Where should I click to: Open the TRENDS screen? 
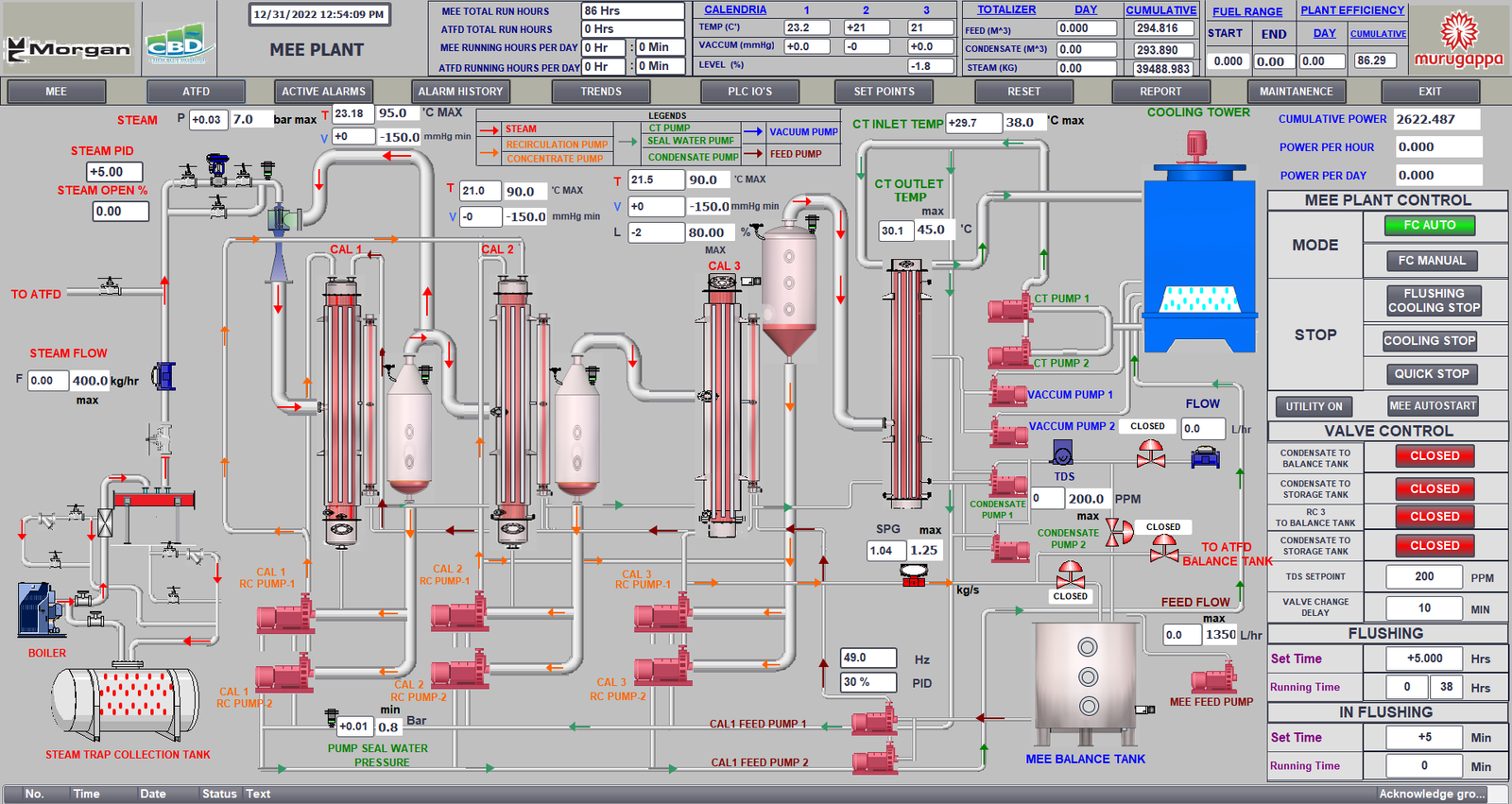pyautogui.click(x=601, y=92)
